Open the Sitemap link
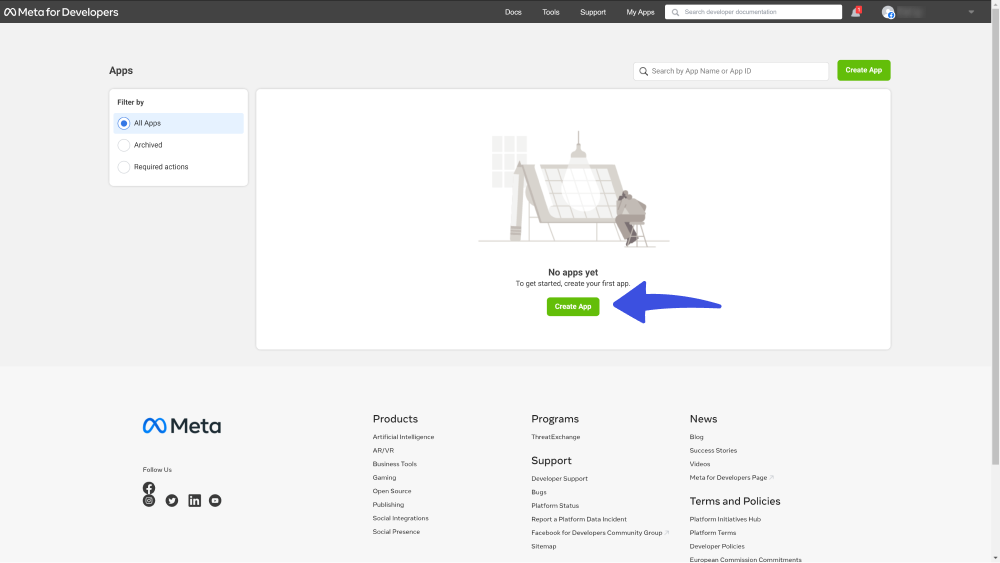 pyautogui.click(x=543, y=546)
